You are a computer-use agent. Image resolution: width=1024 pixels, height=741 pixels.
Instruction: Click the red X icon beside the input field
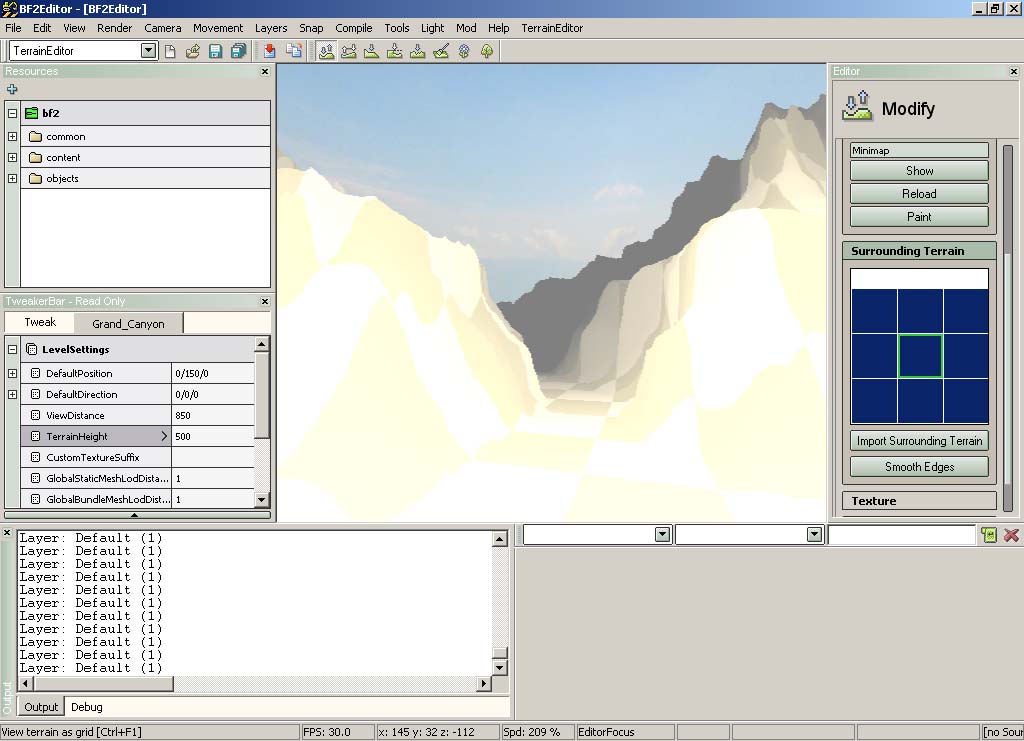pos(1011,535)
